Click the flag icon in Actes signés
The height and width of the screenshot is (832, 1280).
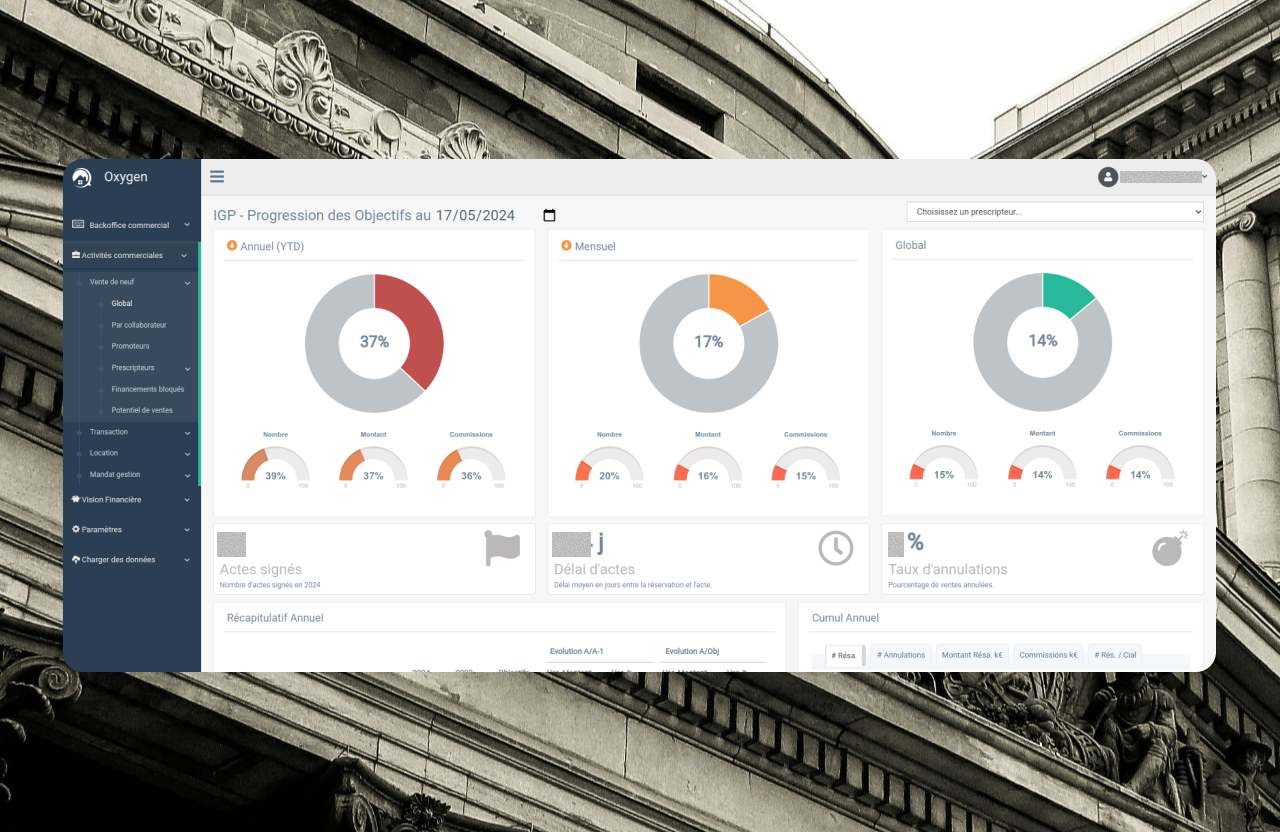coord(502,548)
